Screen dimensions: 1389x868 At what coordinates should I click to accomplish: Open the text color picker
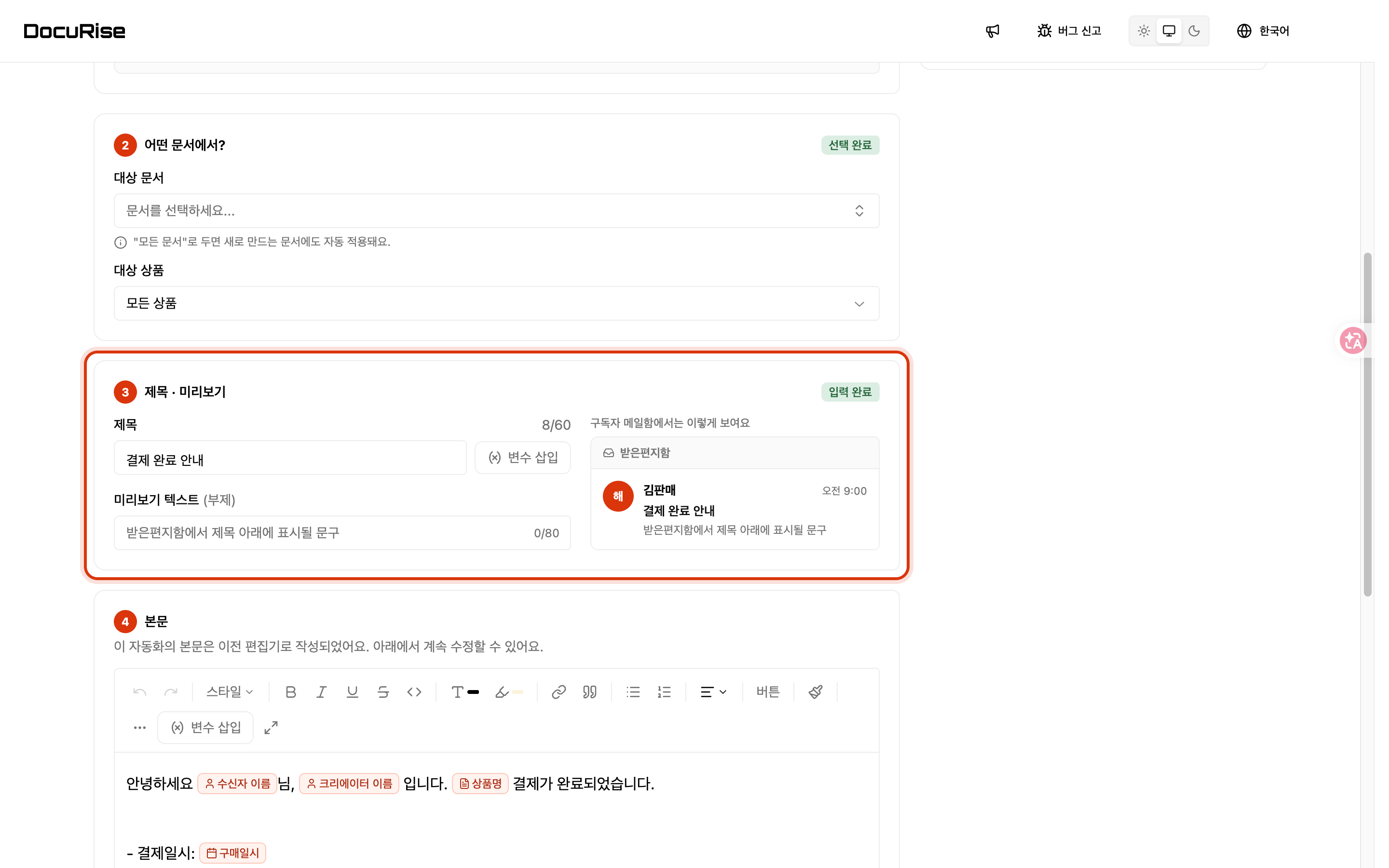coord(465,692)
